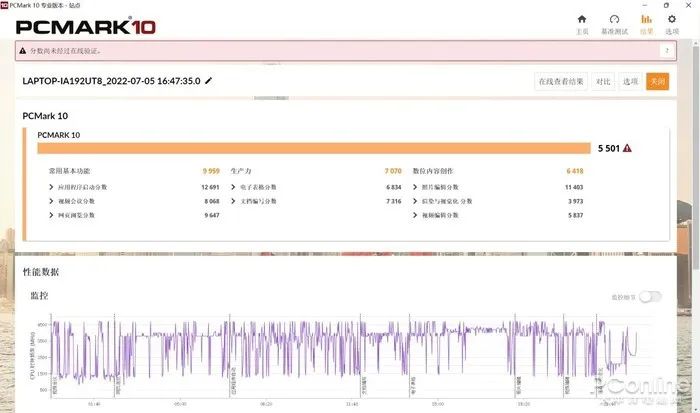Click the unverified score warning message text

pyautogui.click(x=66, y=51)
